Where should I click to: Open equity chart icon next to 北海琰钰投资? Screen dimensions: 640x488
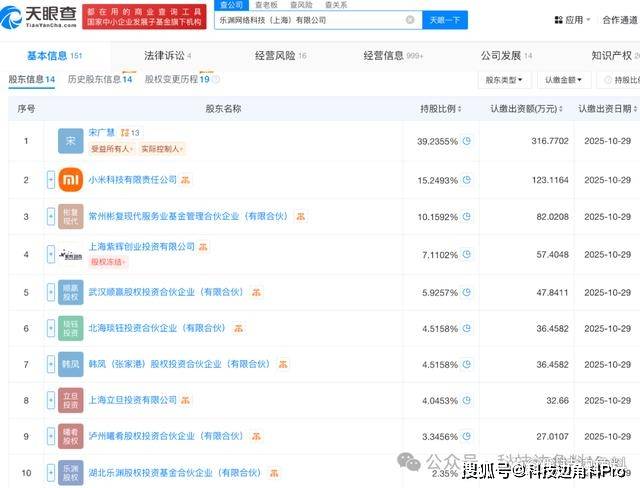(238, 328)
